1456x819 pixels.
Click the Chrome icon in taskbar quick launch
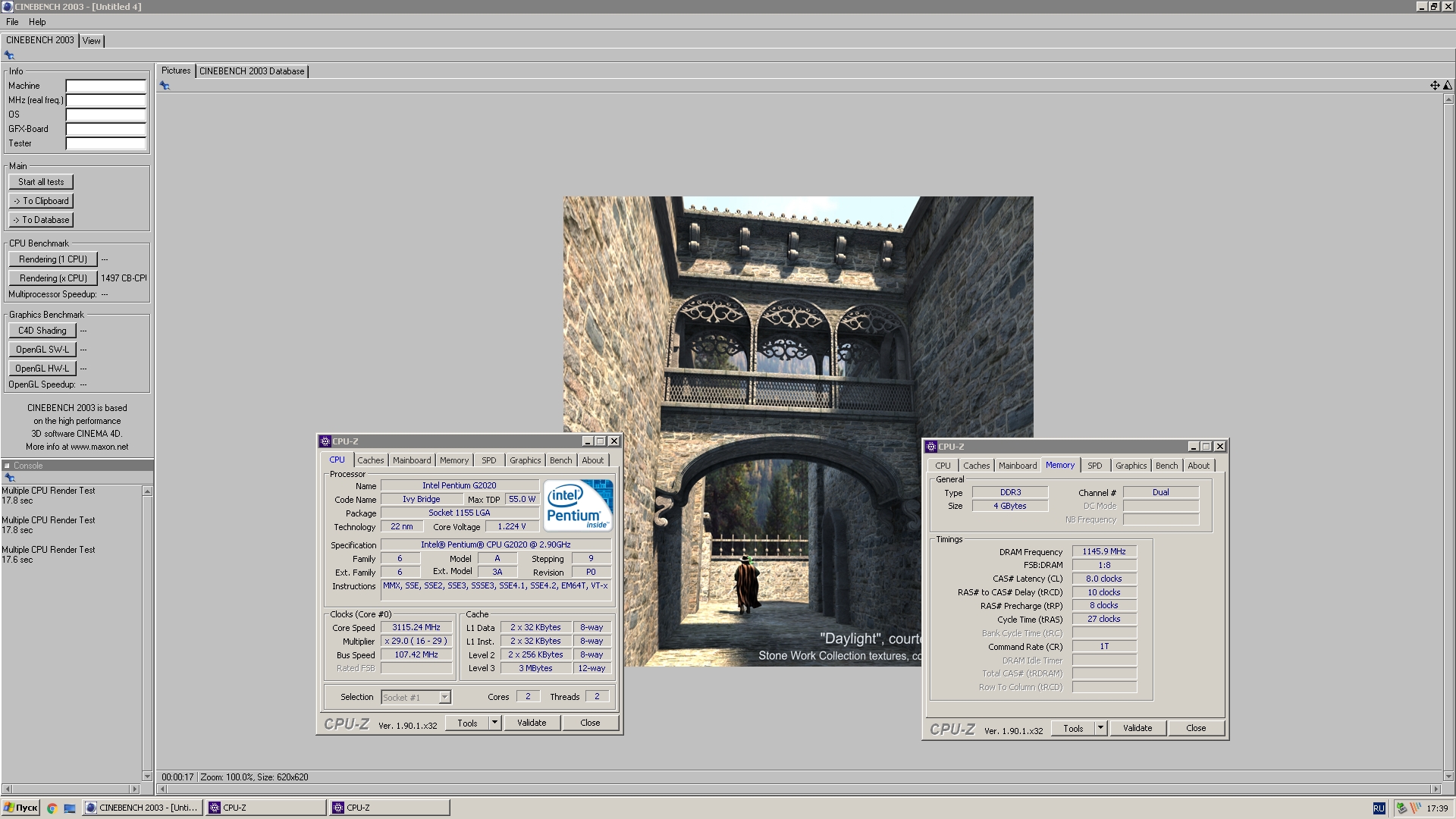52,808
